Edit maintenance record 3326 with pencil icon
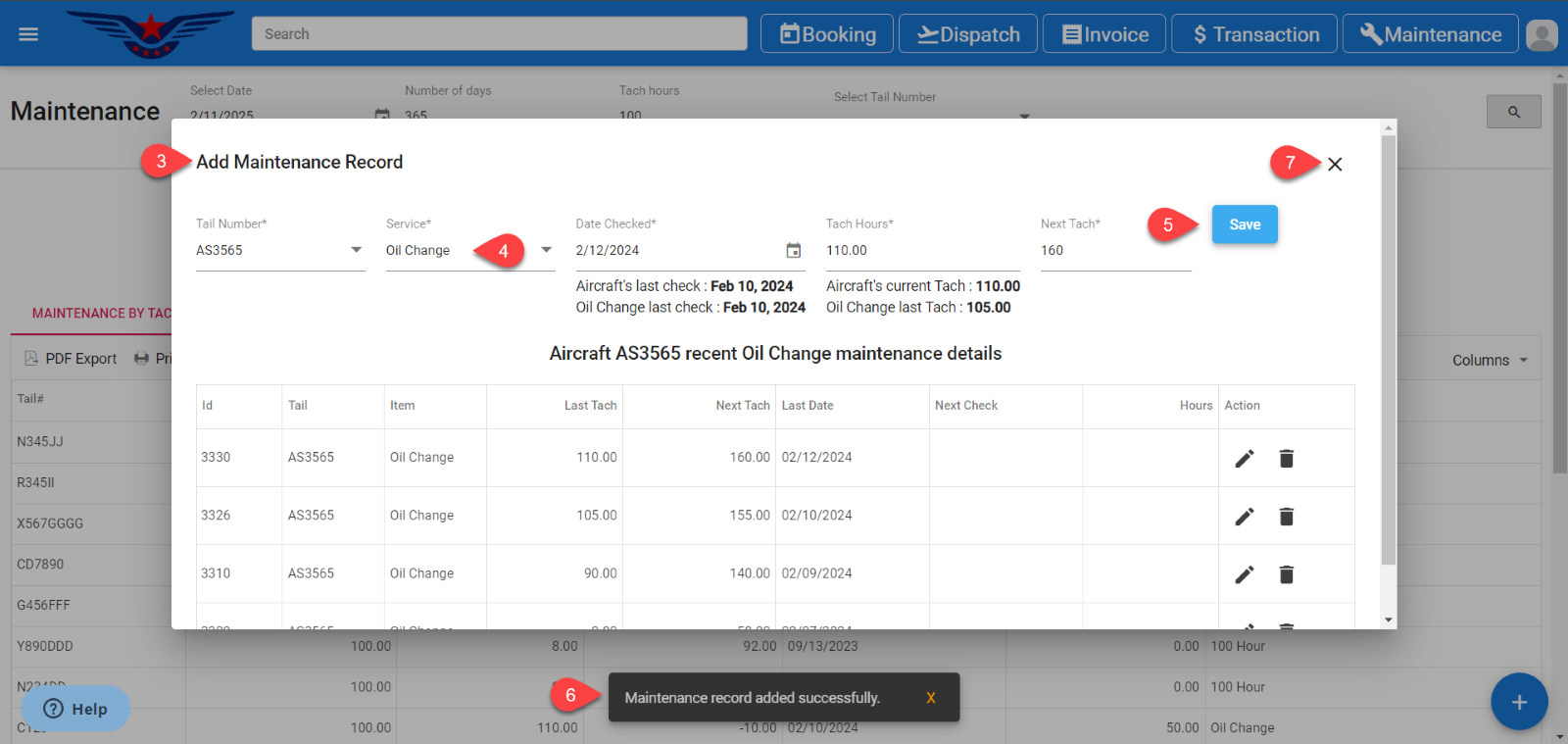This screenshot has width=1568, height=744. coord(1244,517)
